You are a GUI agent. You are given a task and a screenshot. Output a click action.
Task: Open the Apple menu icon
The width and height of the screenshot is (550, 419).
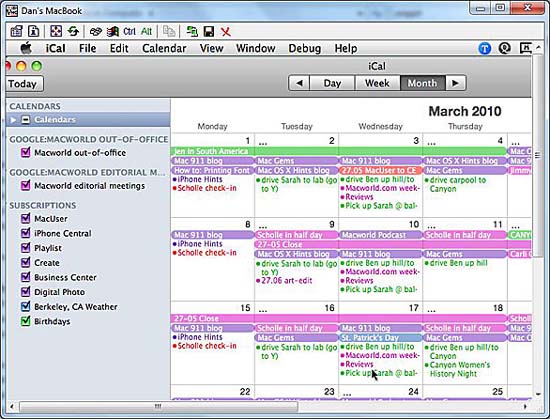26,48
